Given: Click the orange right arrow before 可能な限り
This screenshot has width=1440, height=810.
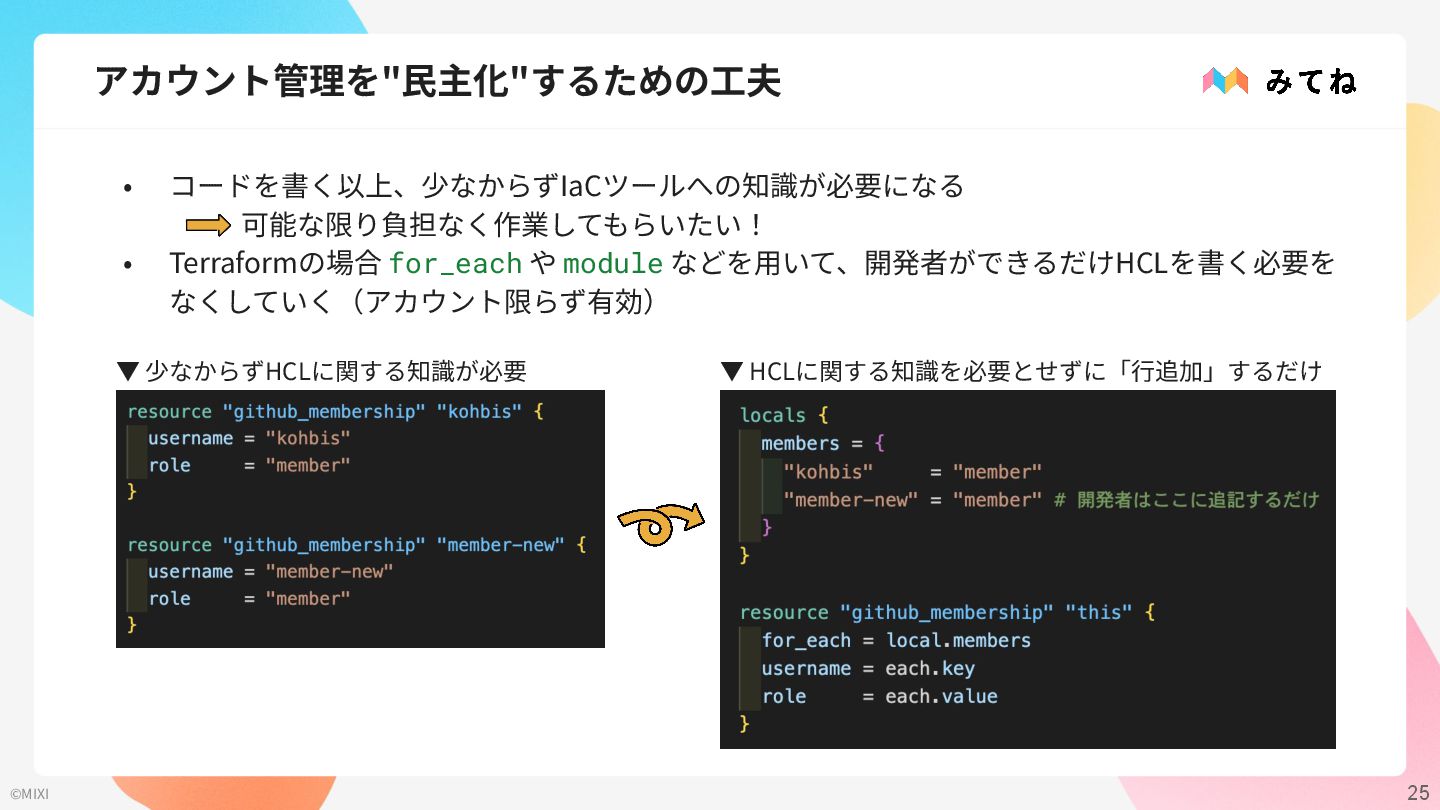Looking at the screenshot, I should point(208,225).
